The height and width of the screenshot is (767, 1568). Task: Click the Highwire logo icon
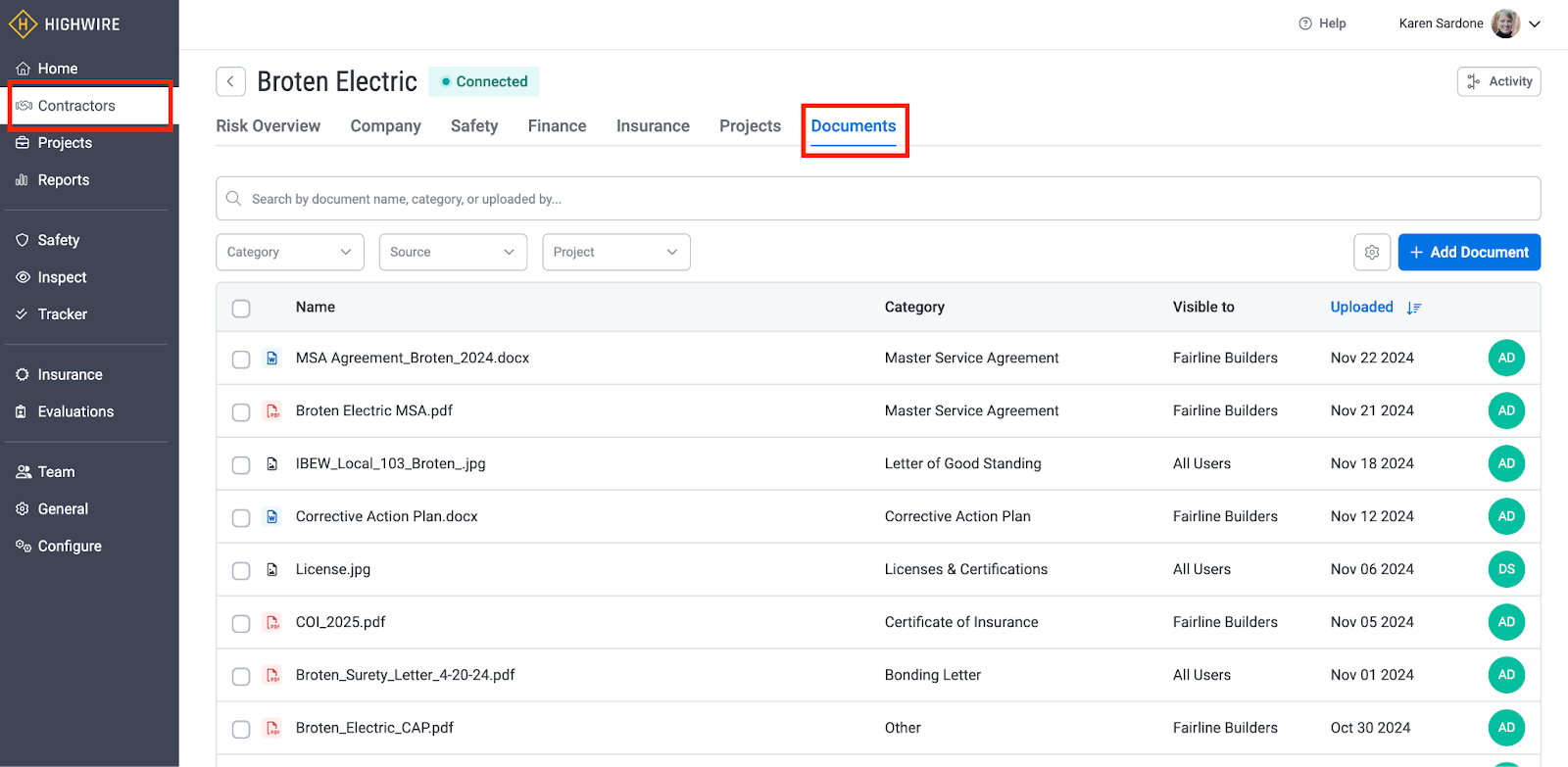23,24
